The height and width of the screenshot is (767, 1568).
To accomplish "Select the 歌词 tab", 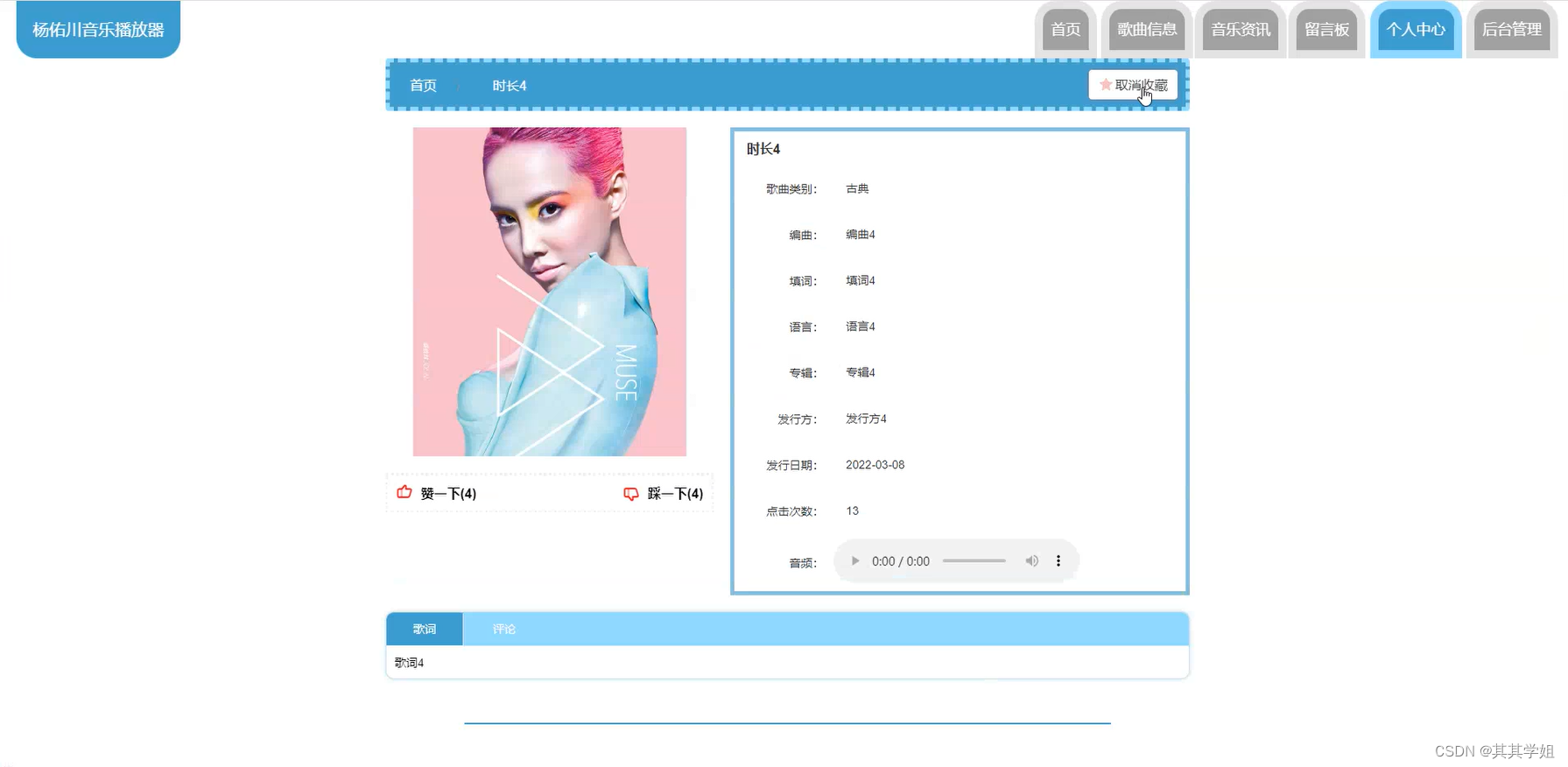I will [425, 629].
